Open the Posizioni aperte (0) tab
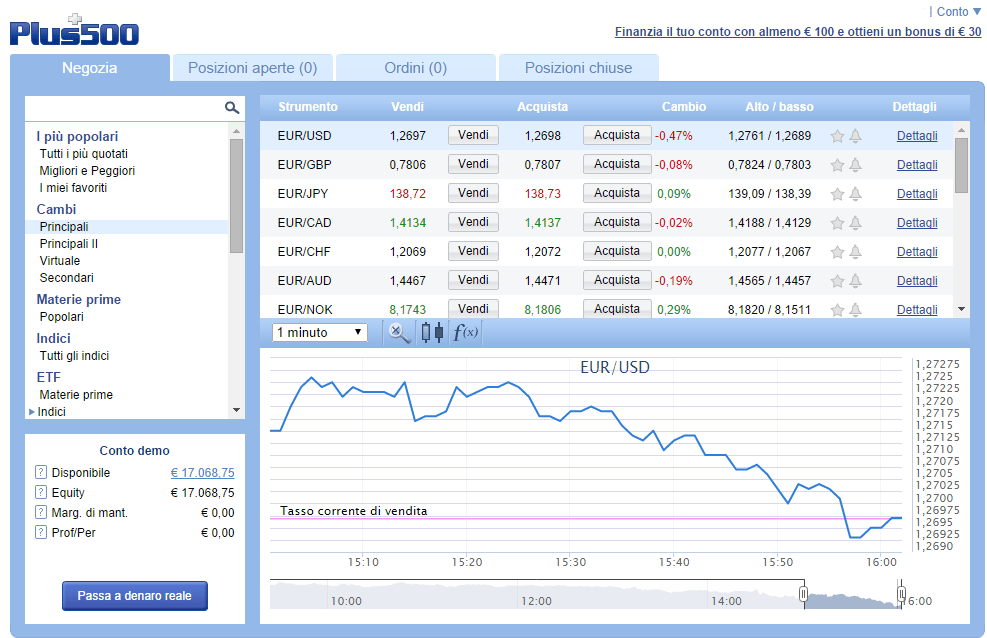This screenshot has width=987, height=638. click(252, 68)
